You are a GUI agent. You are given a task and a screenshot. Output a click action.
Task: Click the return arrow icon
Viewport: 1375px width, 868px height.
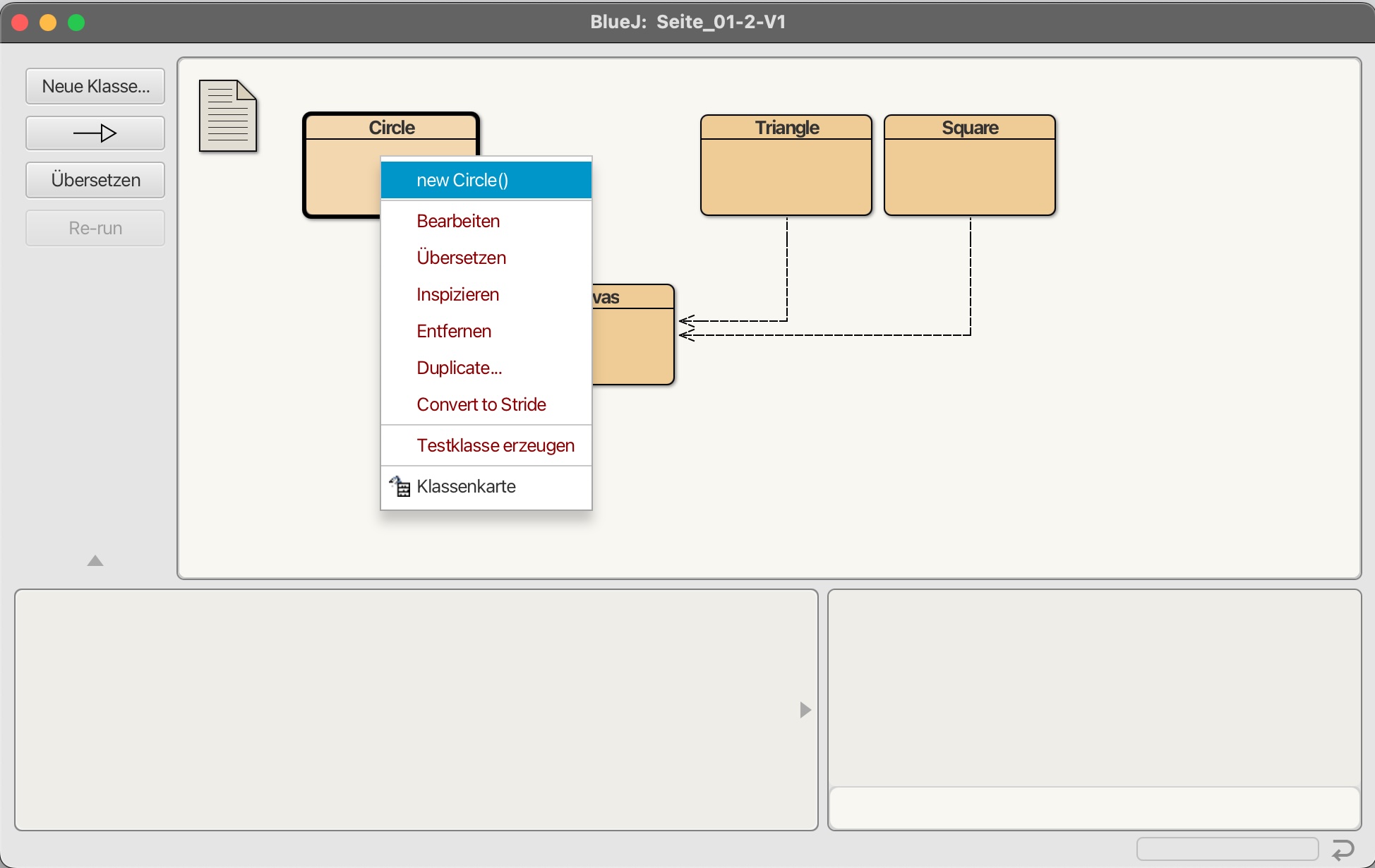click(x=1343, y=849)
